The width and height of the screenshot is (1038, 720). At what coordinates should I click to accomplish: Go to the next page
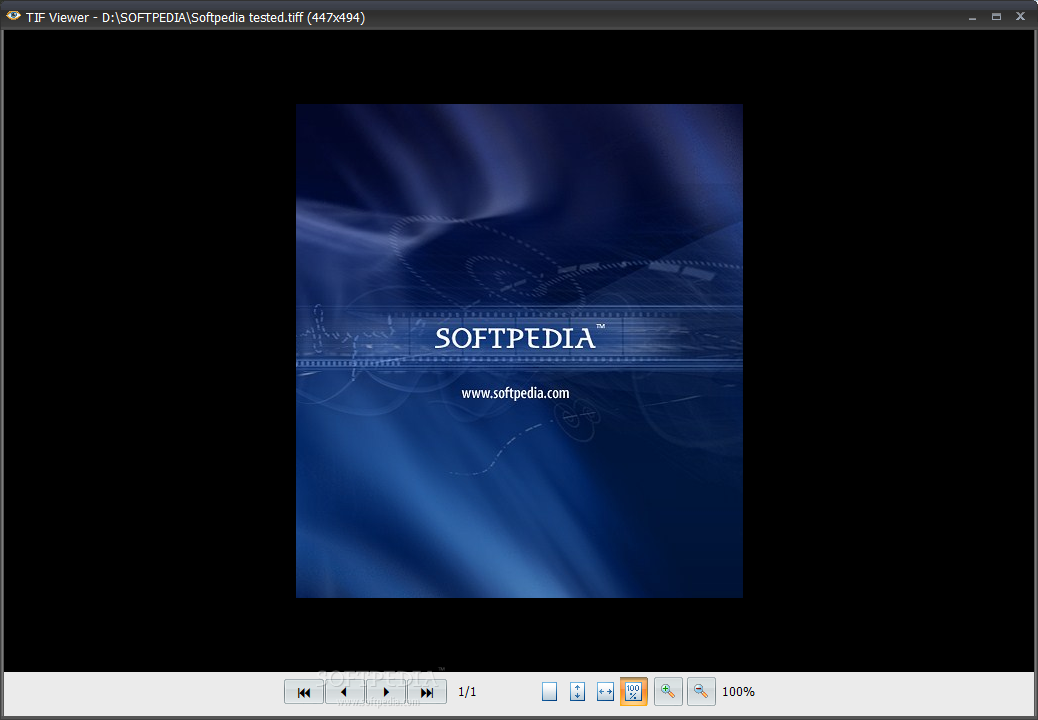pyautogui.click(x=386, y=692)
